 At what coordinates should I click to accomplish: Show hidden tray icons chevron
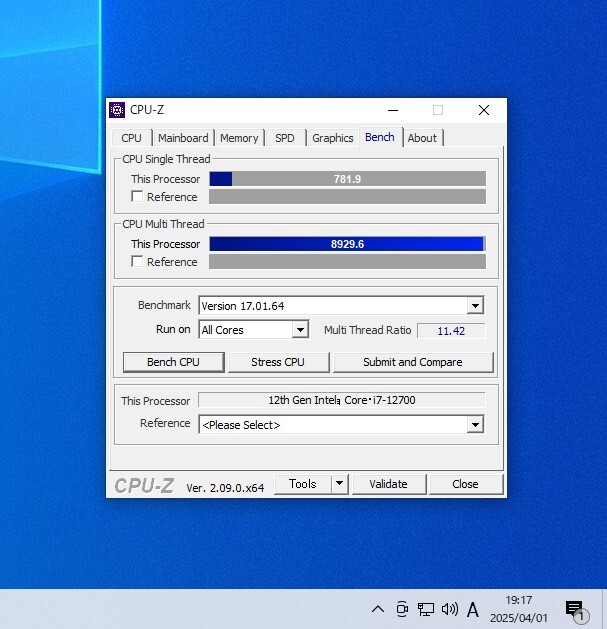point(378,609)
